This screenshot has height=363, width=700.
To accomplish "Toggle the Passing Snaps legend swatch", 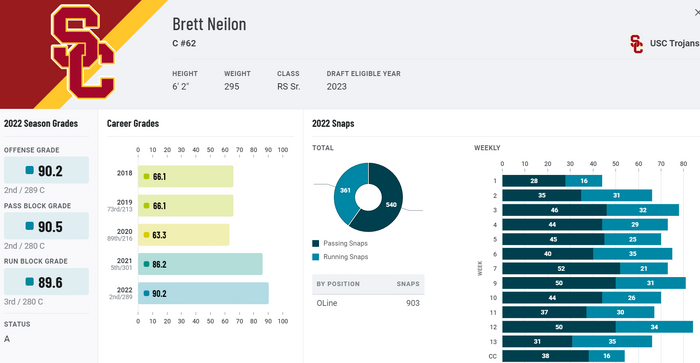I will 316,243.
